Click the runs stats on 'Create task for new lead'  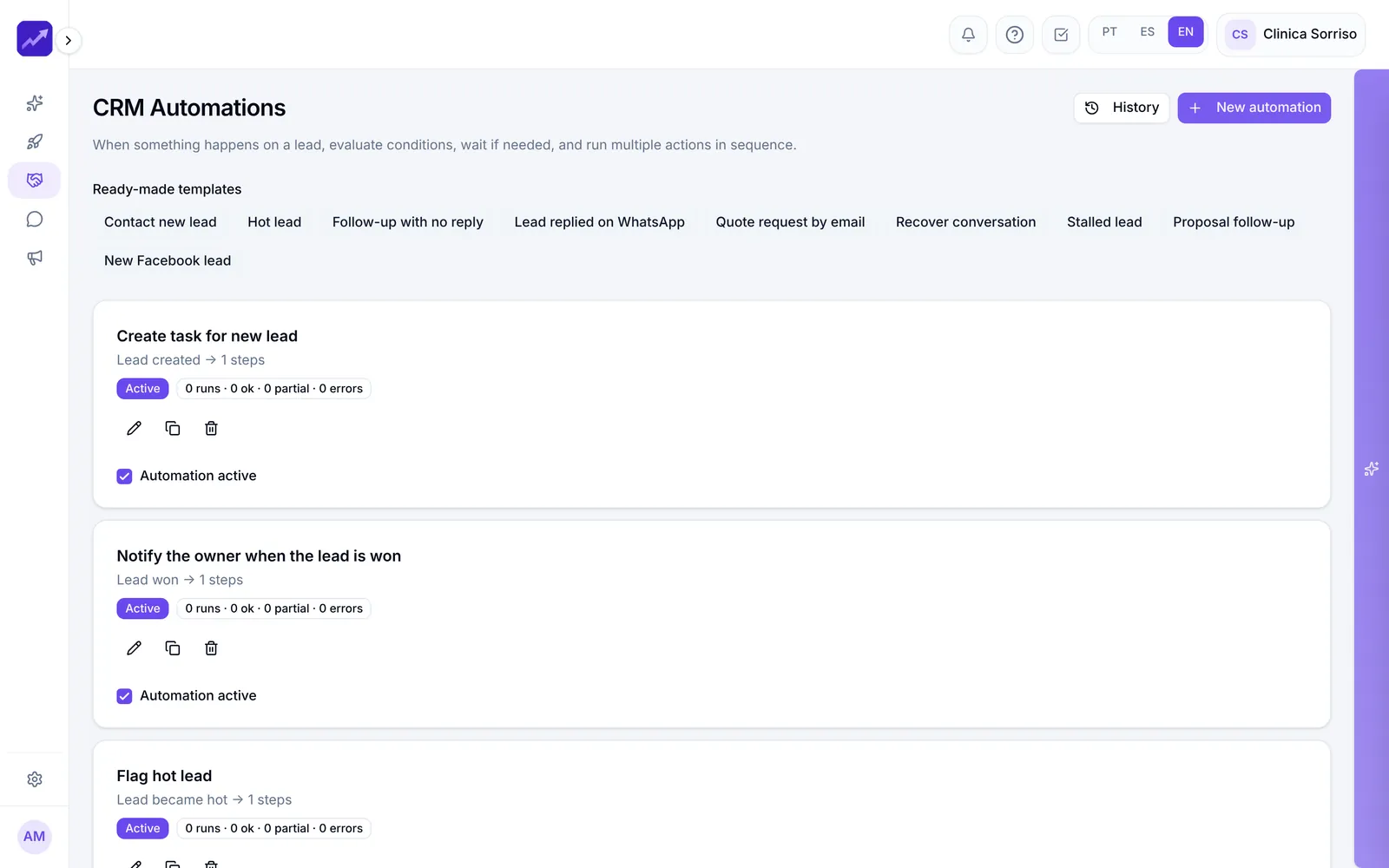(x=274, y=389)
